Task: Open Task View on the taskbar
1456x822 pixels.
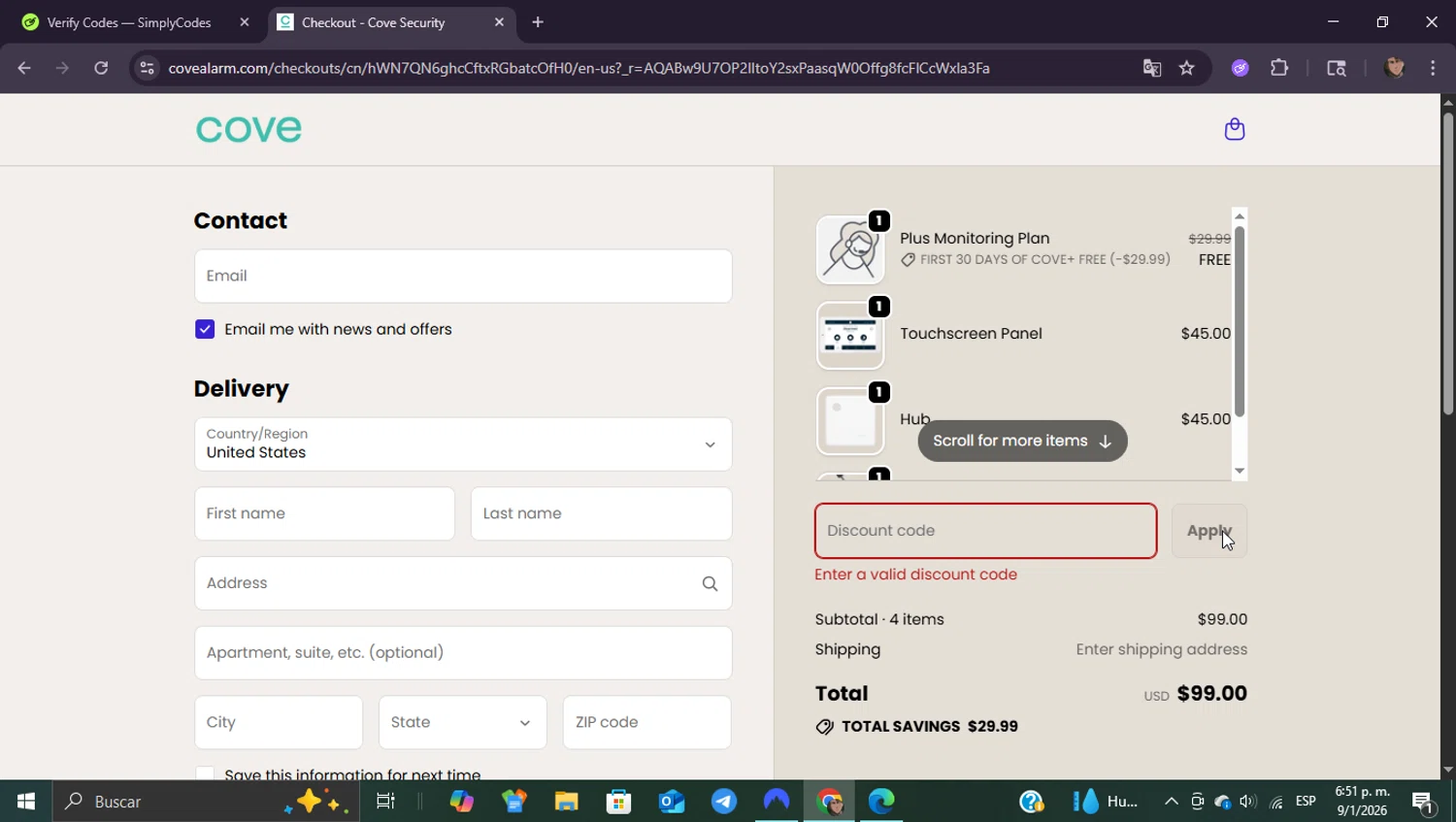Action: pyautogui.click(x=385, y=802)
